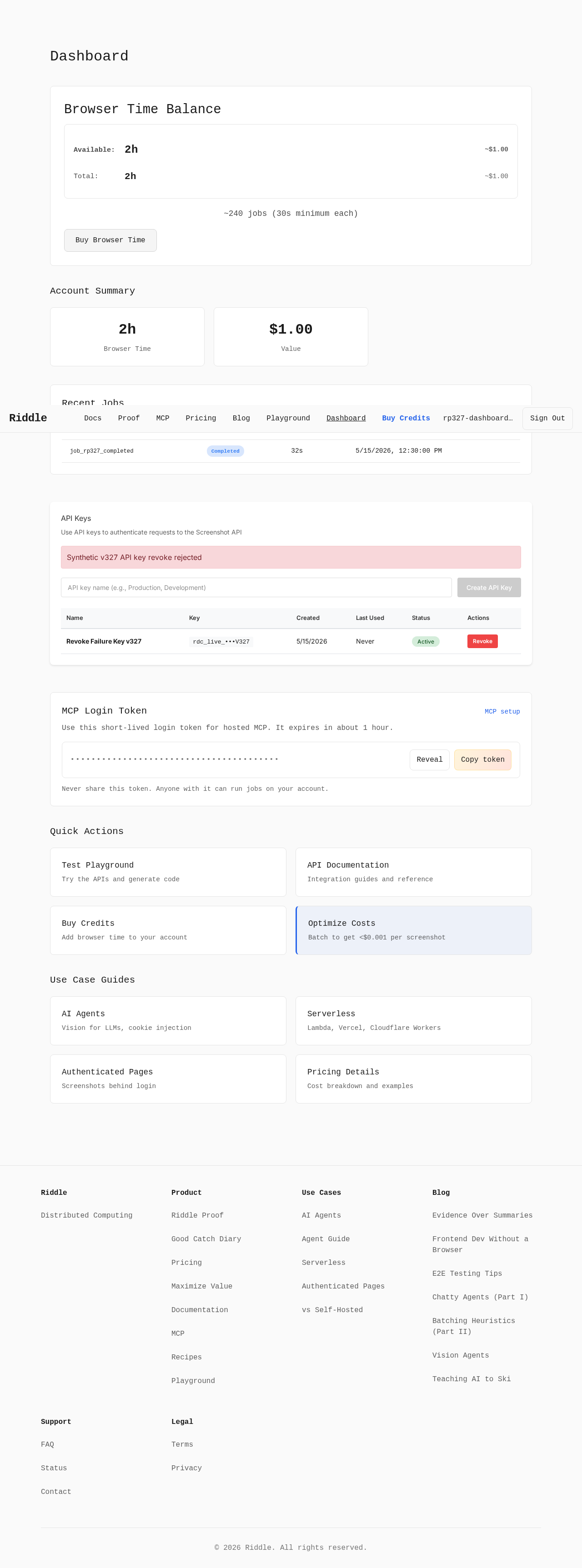The height and width of the screenshot is (1568, 582).
Task: Open the Optimize Costs quick action card
Action: coord(413,931)
